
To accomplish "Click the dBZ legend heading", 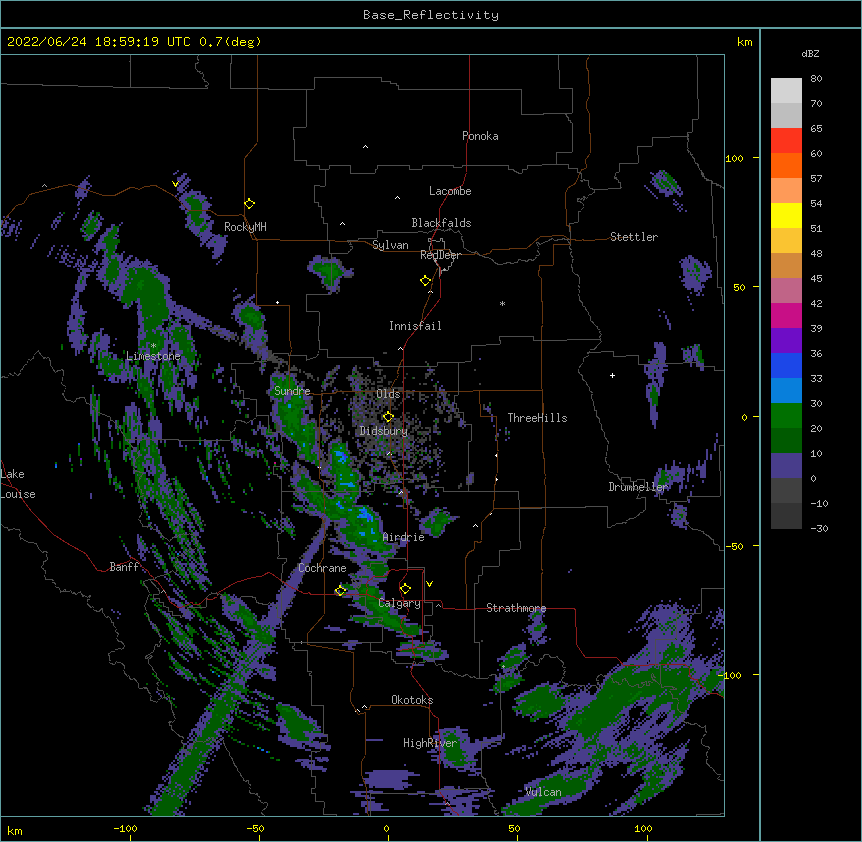I will pyautogui.click(x=810, y=53).
